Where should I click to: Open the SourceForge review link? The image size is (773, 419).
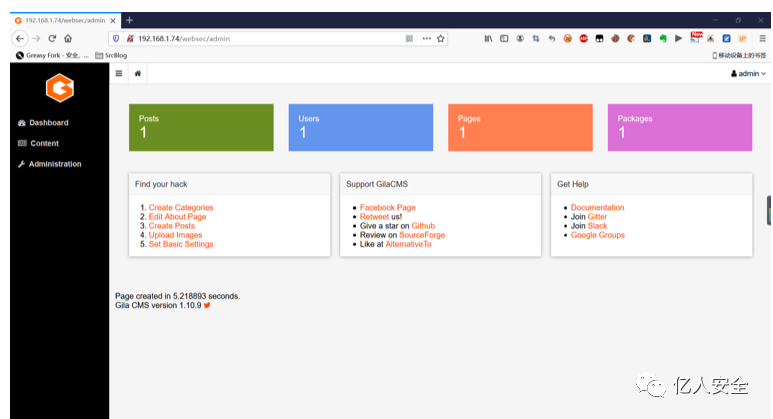tap(422, 235)
